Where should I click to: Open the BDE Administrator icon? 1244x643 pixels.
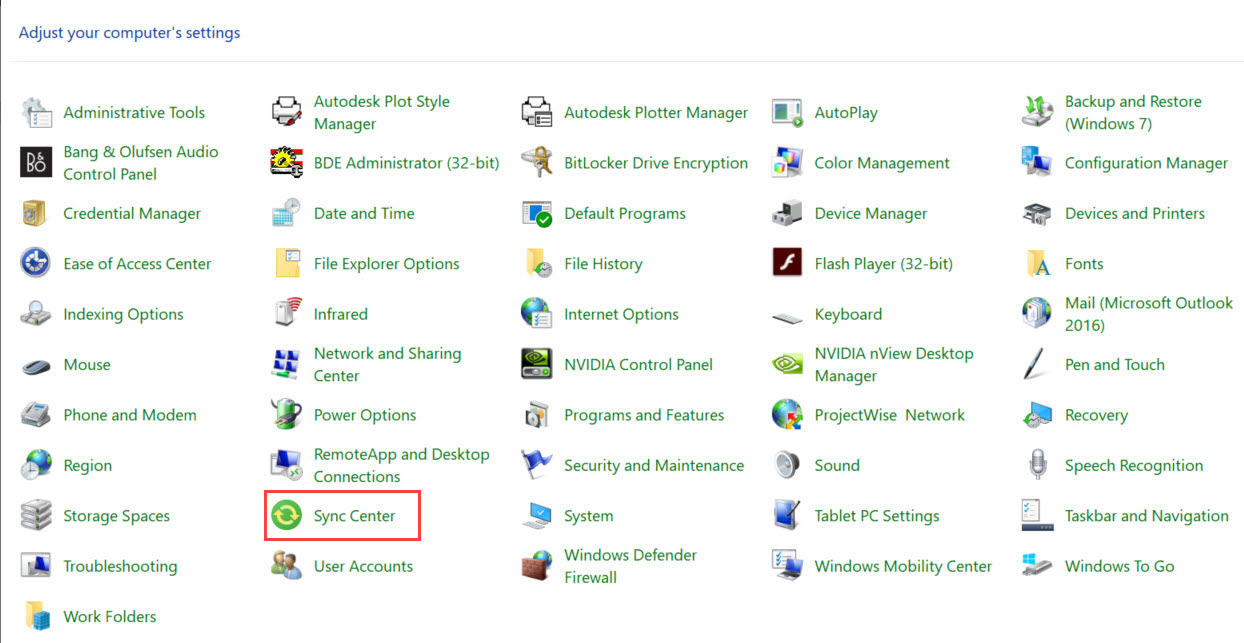(x=287, y=163)
